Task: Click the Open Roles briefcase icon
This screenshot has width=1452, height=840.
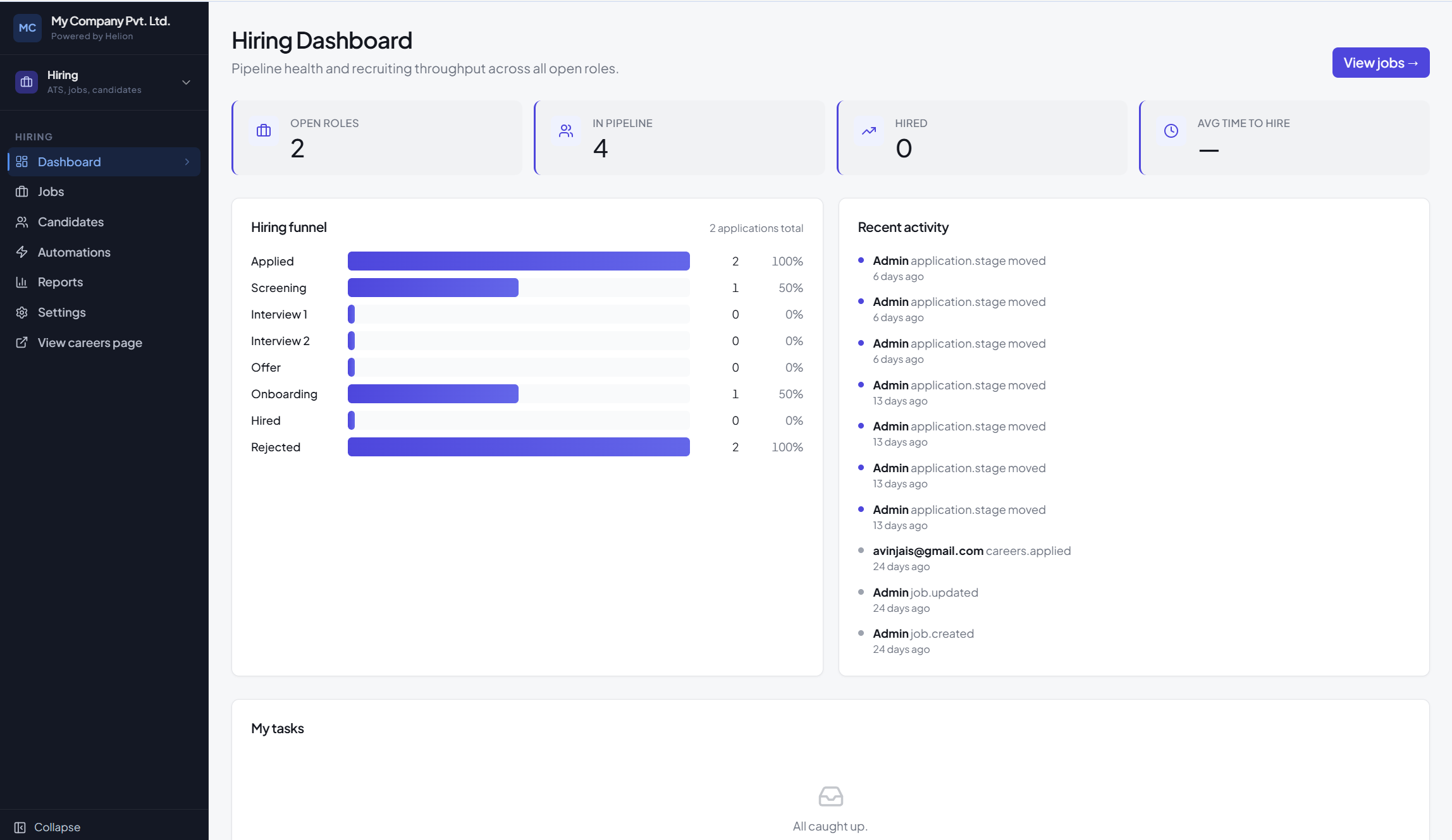Action: pyautogui.click(x=264, y=131)
